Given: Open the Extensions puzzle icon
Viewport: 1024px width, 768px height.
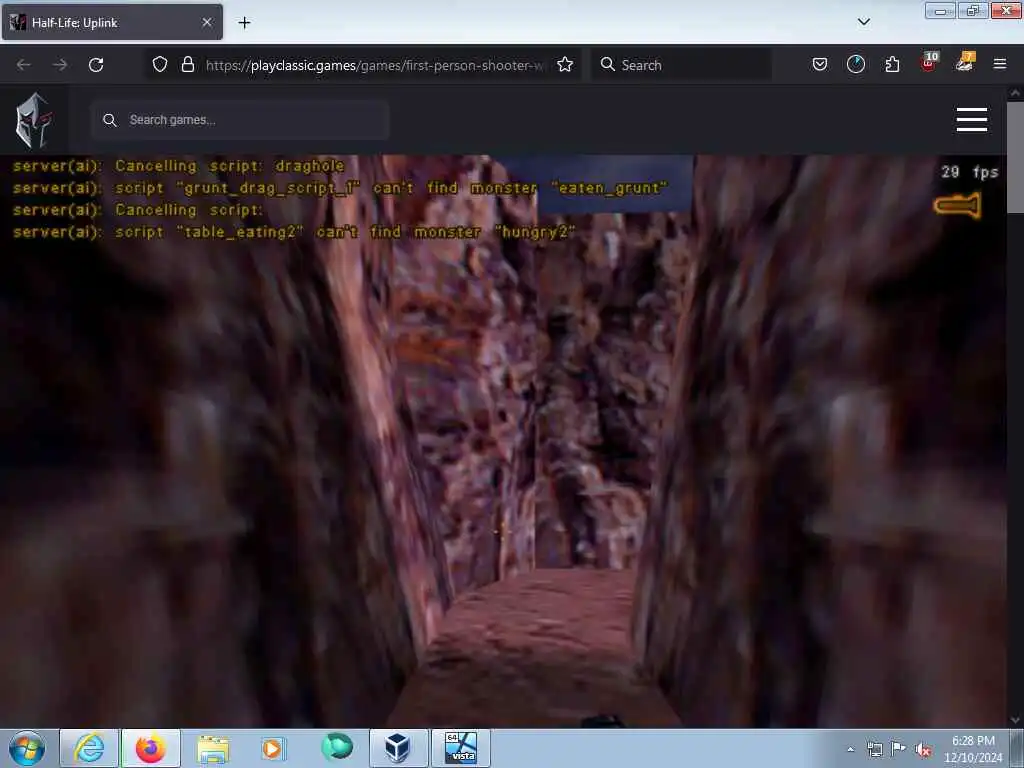Looking at the screenshot, I should click(x=892, y=64).
